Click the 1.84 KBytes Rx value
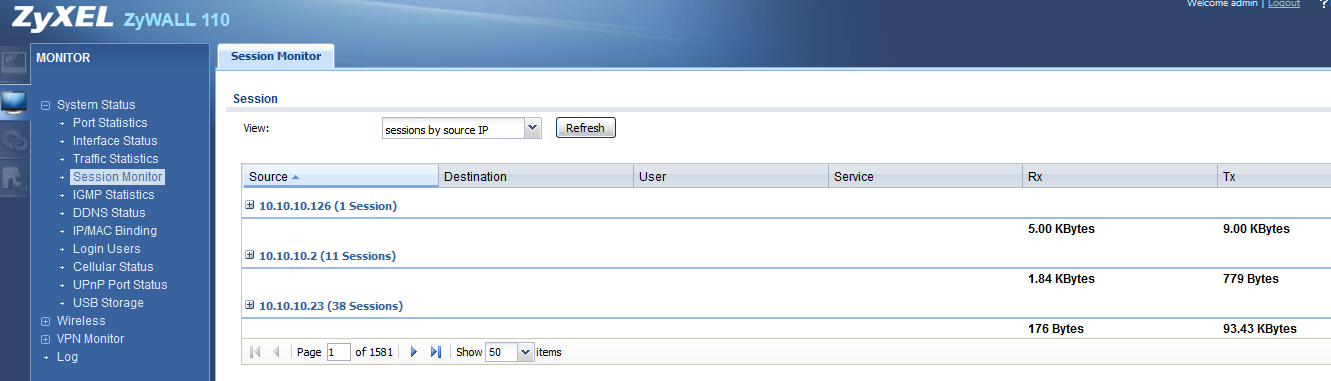 (x=1061, y=279)
